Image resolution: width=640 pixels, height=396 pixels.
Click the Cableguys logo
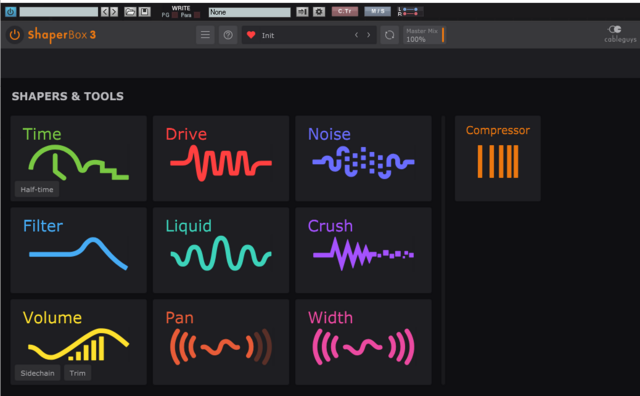tap(620, 34)
